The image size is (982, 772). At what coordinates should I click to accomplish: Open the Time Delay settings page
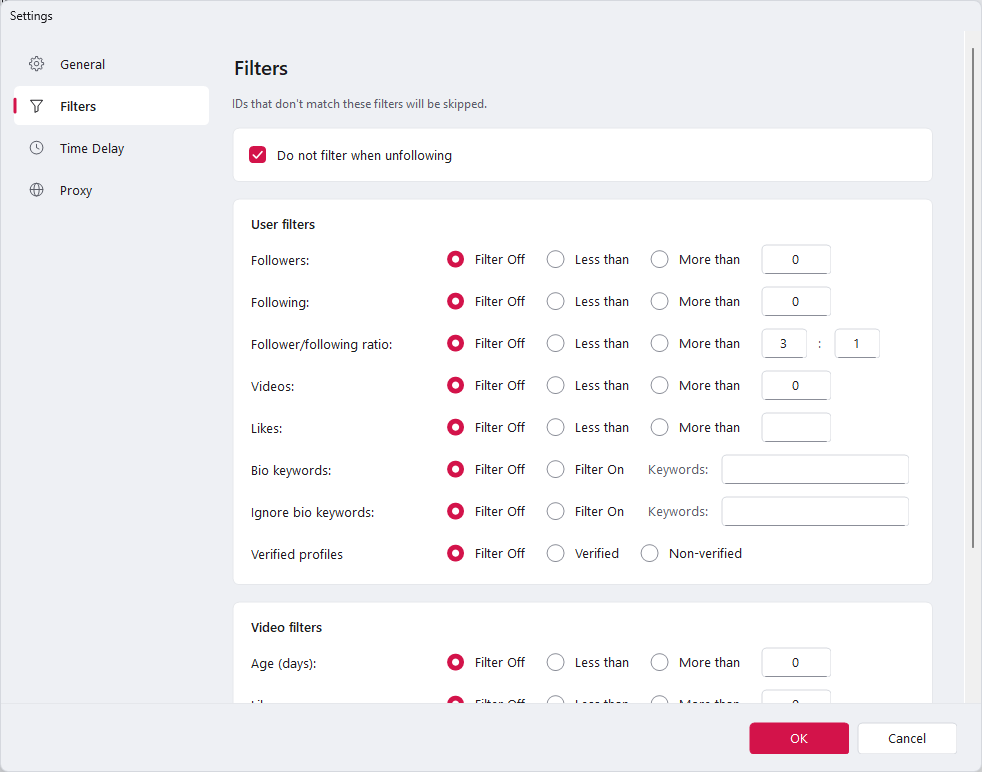pyautogui.click(x=111, y=148)
